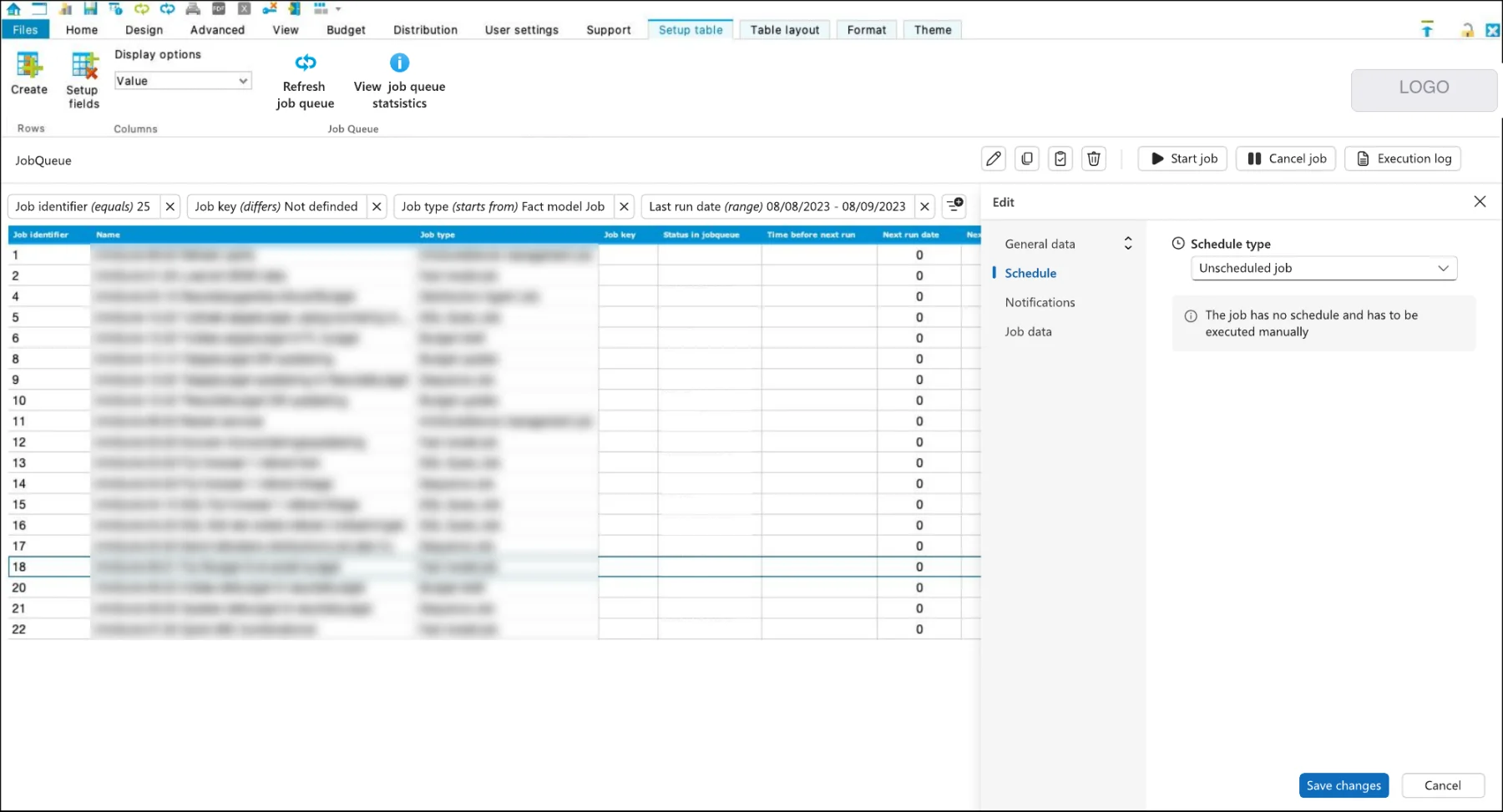Close the Edit panel with X
Viewport: 1503px width, 812px height.
[1480, 202]
